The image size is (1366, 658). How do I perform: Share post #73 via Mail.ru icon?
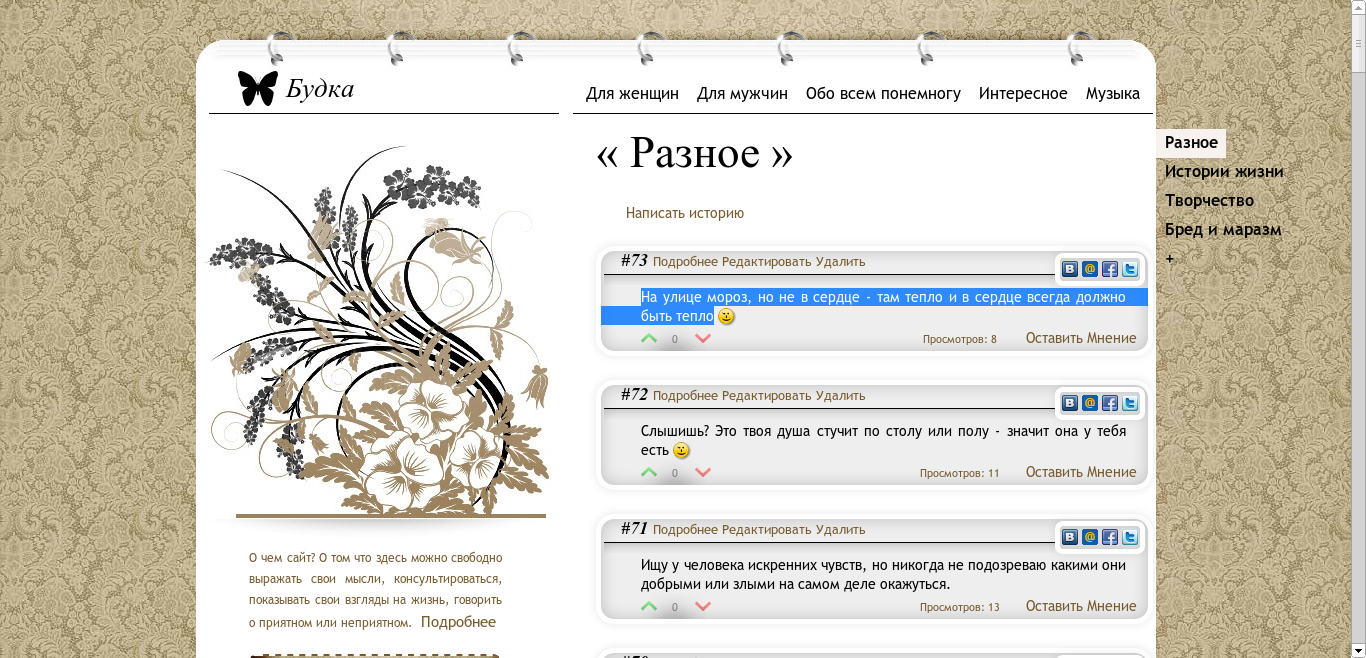pos(1090,269)
